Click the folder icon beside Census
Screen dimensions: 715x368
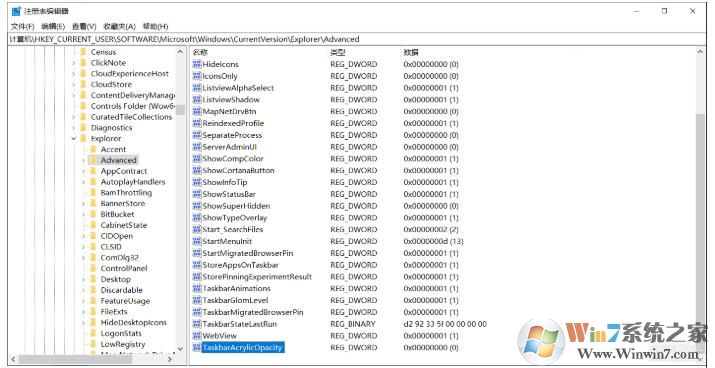[x=83, y=52]
